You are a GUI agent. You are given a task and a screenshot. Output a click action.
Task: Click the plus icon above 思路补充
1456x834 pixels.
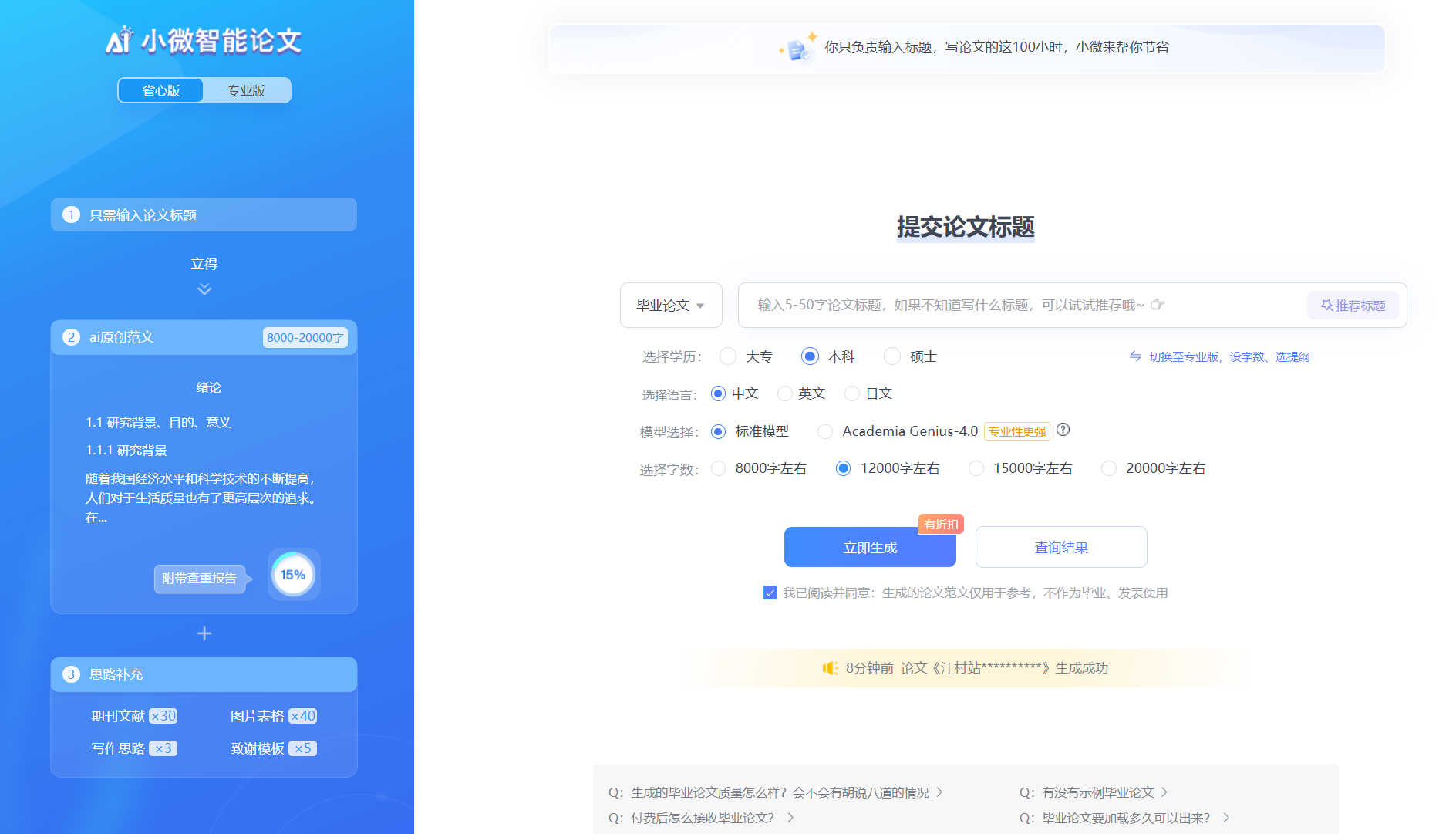point(204,633)
